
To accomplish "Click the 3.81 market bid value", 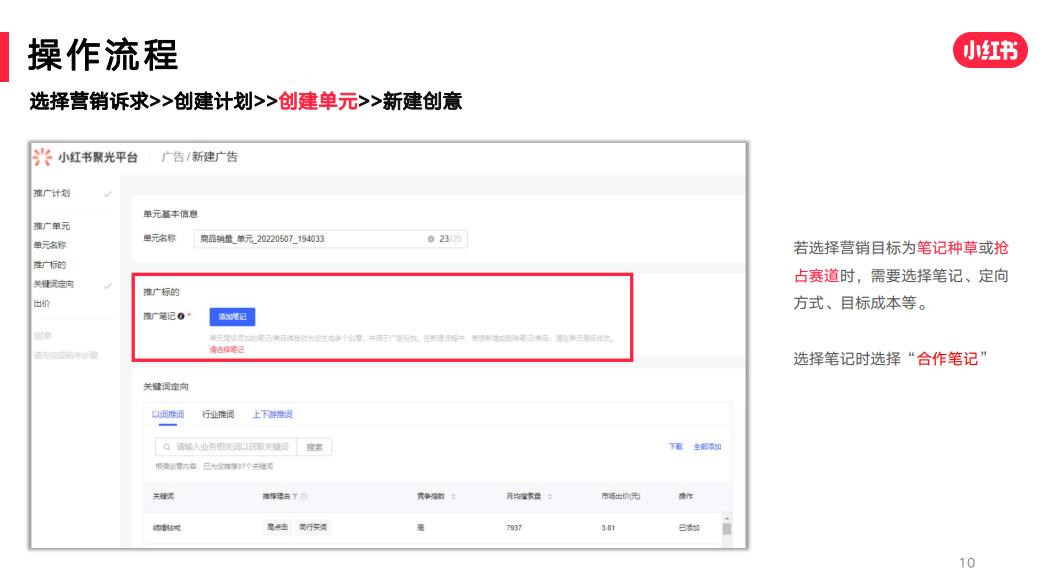I will (x=608, y=528).
